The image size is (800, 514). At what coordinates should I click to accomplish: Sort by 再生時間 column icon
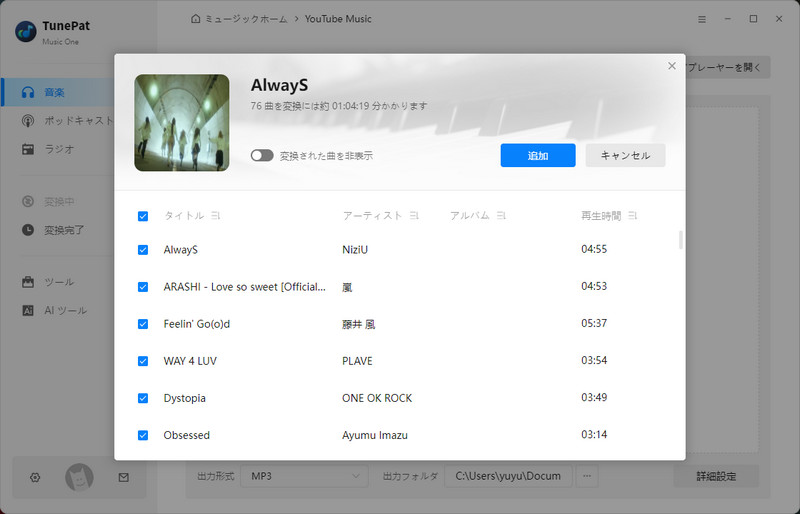[632, 216]
